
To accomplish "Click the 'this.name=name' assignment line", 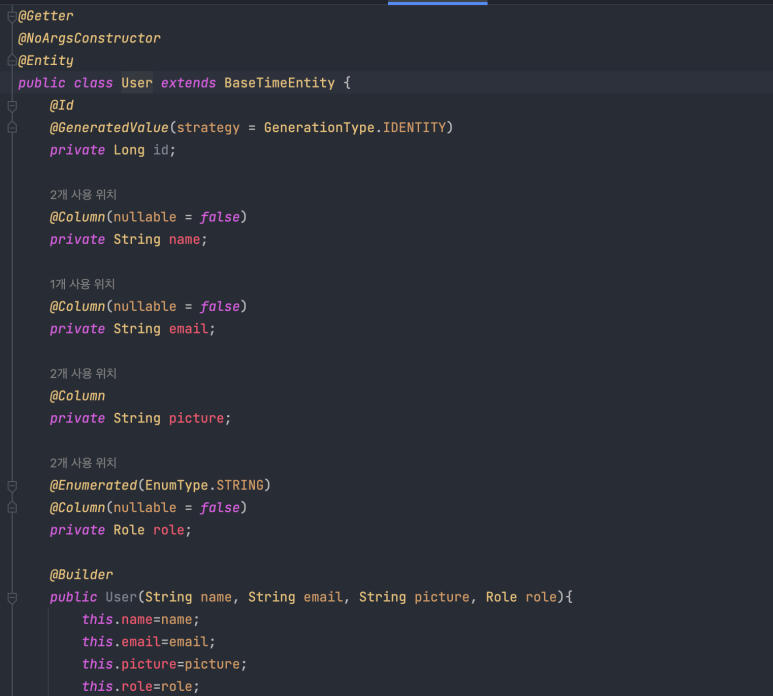I will (x=141, y=620).
